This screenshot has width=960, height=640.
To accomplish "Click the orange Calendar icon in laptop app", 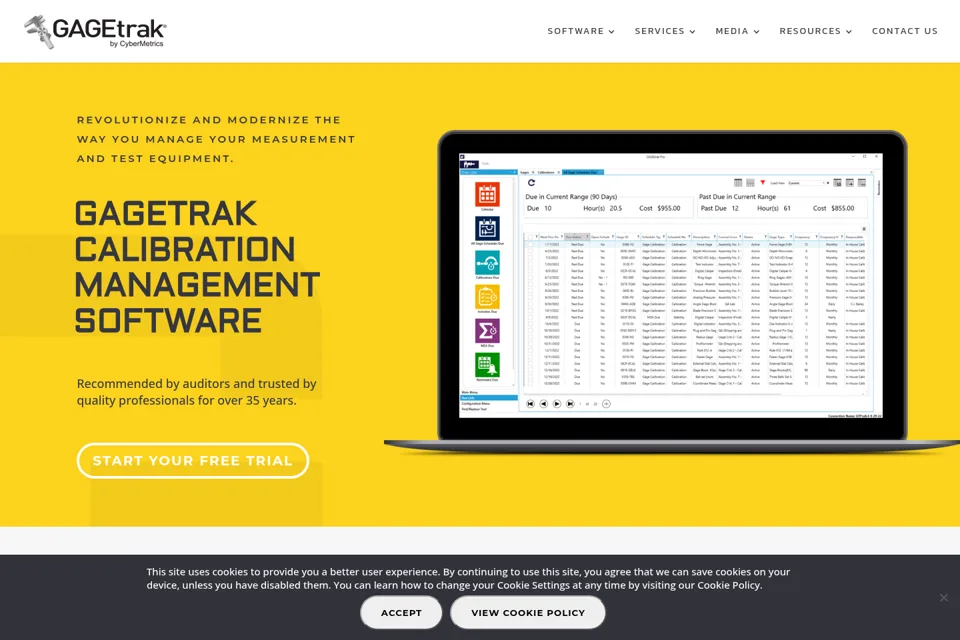I will click(487, 194).
